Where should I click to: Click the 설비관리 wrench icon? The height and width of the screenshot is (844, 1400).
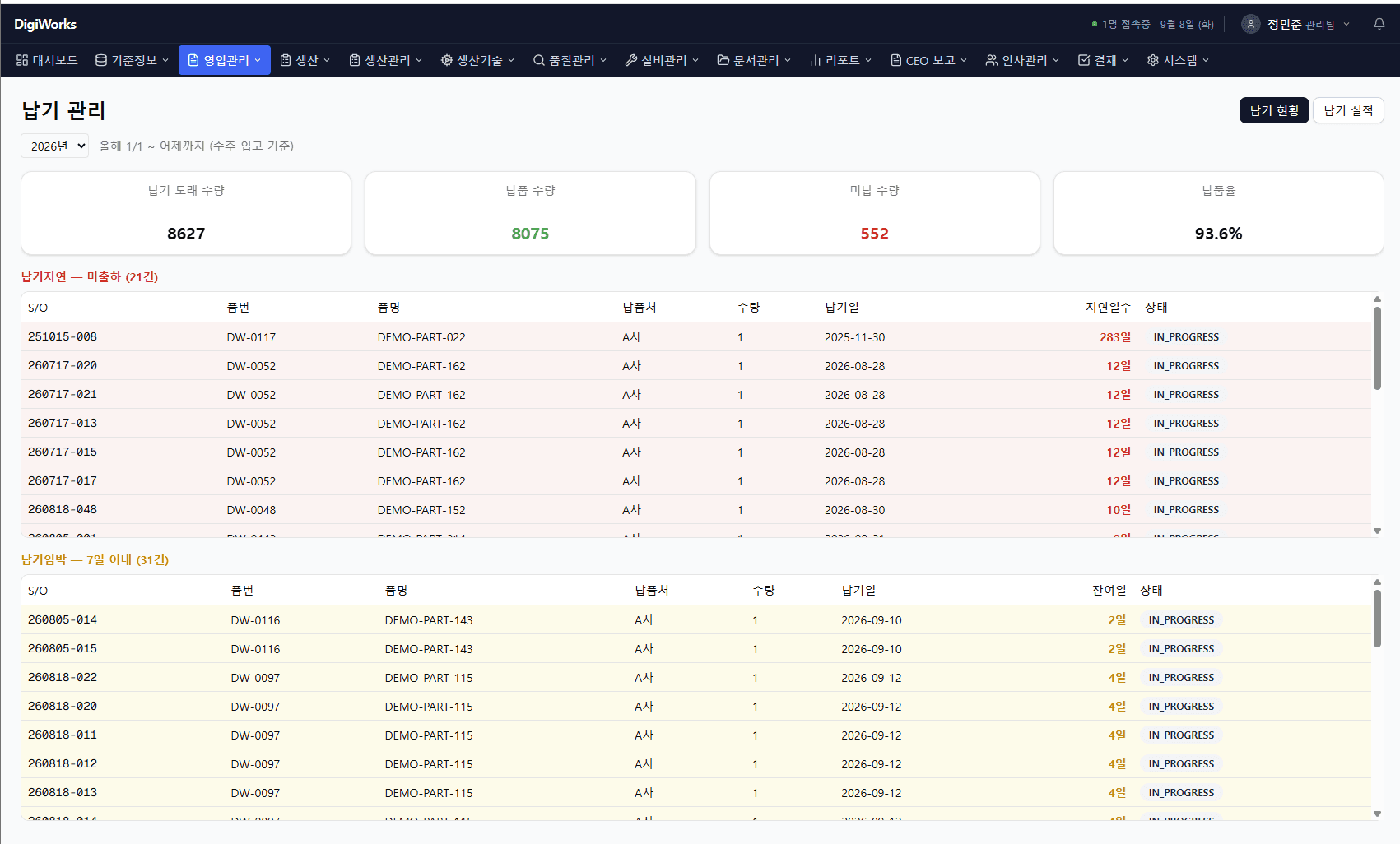pos(631,60)
